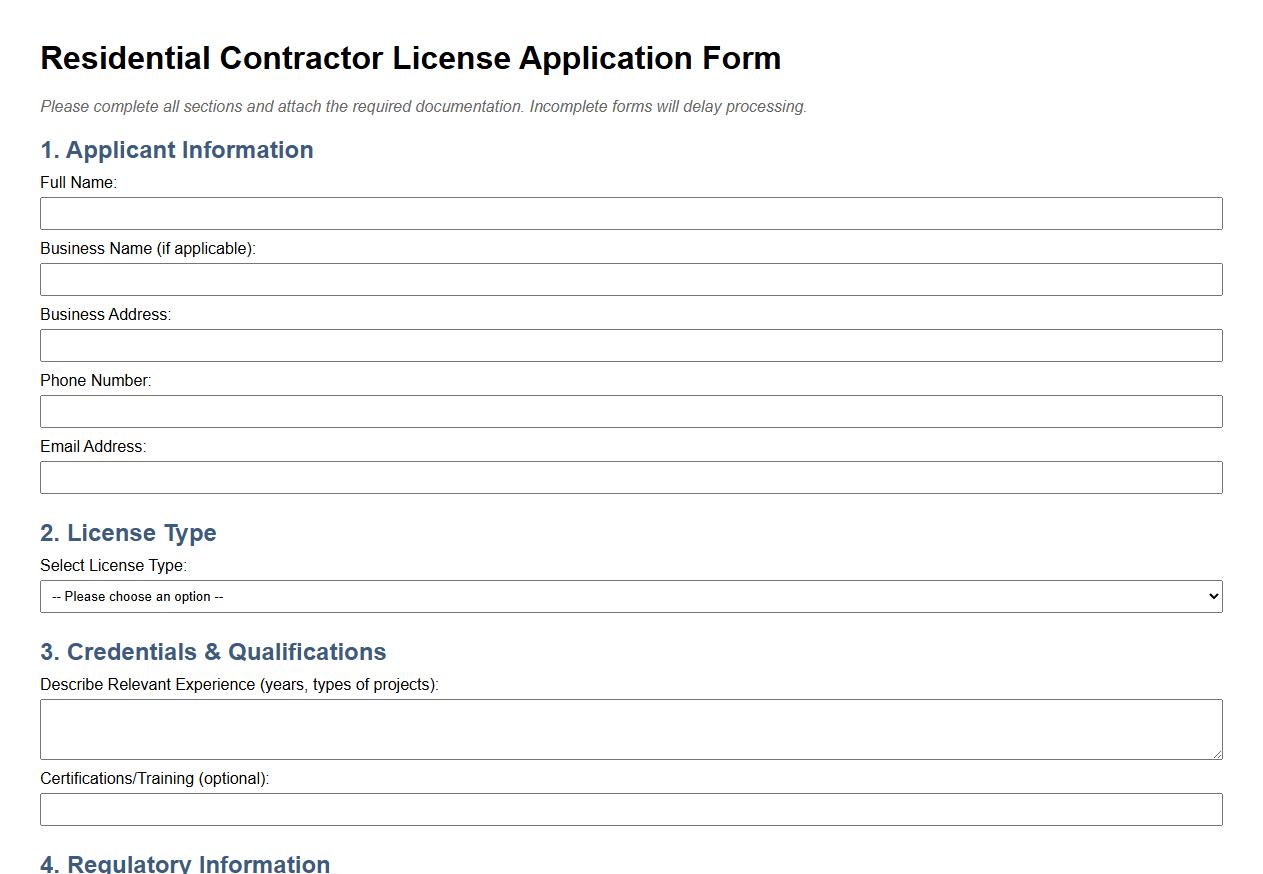
Task: Click the Business Address input field
Action: [630, 345]
